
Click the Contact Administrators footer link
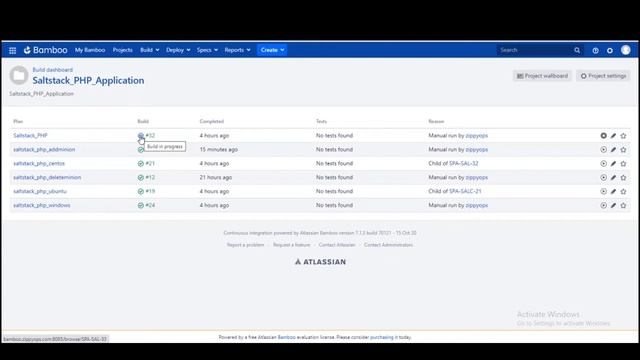[388, 245]
